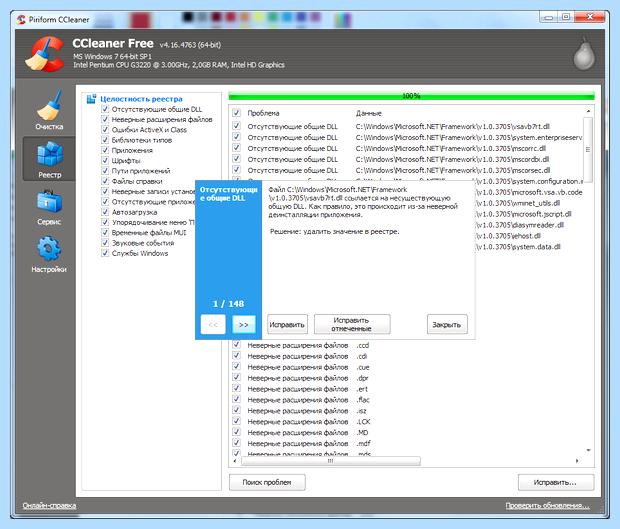Uncheck the mscorrc.dll result row
Viewport: 620px width, 529px height.
click(x=236, y=148)
